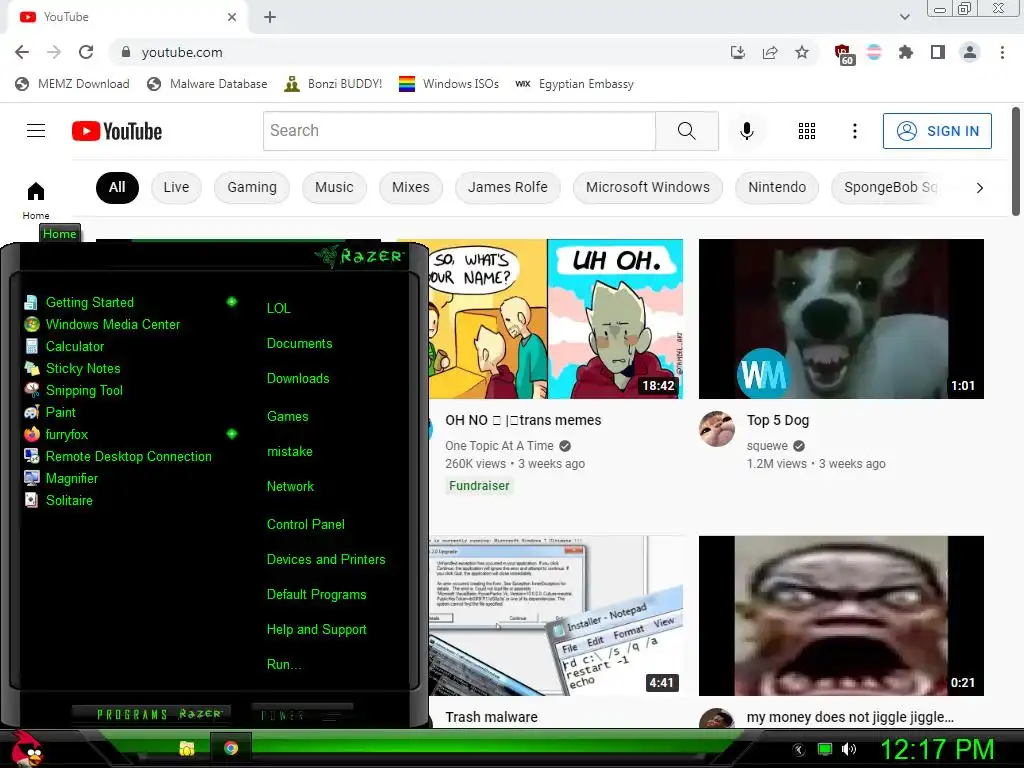Open the Malware Database bookmark

[207, 84]
